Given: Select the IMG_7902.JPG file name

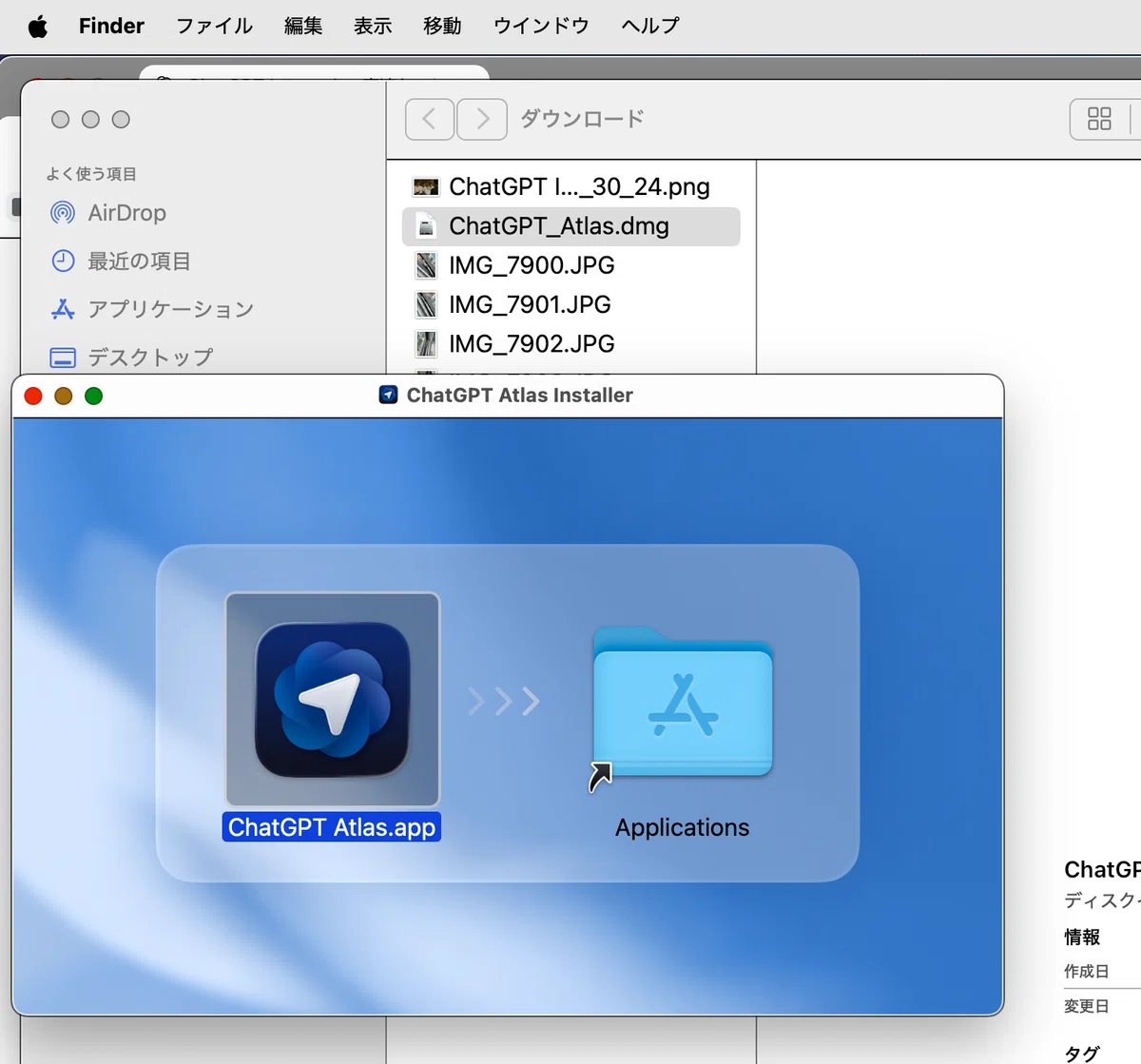Looking at the screenshot, I should click(x=532, y=343).
